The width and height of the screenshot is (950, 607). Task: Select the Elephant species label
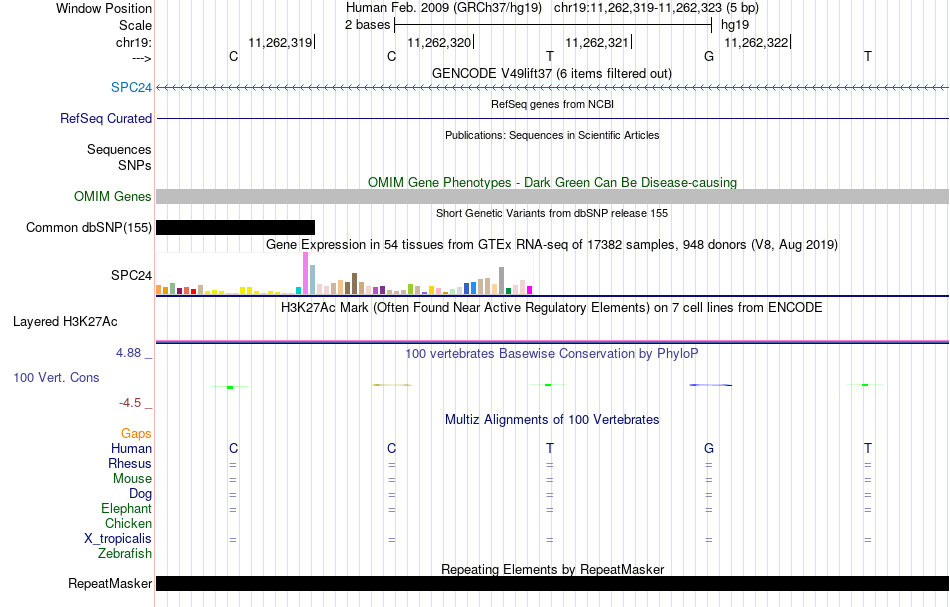(126, 508)
